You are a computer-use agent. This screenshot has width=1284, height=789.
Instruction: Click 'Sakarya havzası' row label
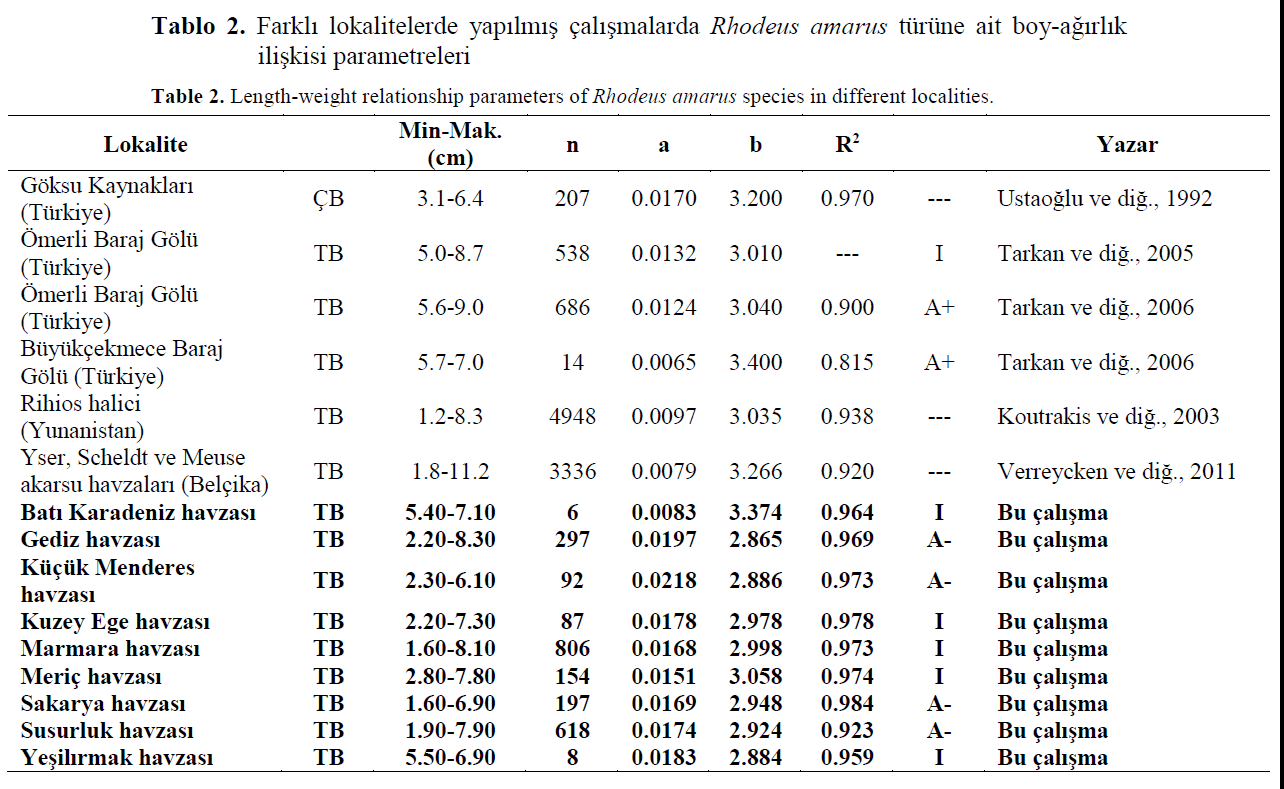[104, 704]
